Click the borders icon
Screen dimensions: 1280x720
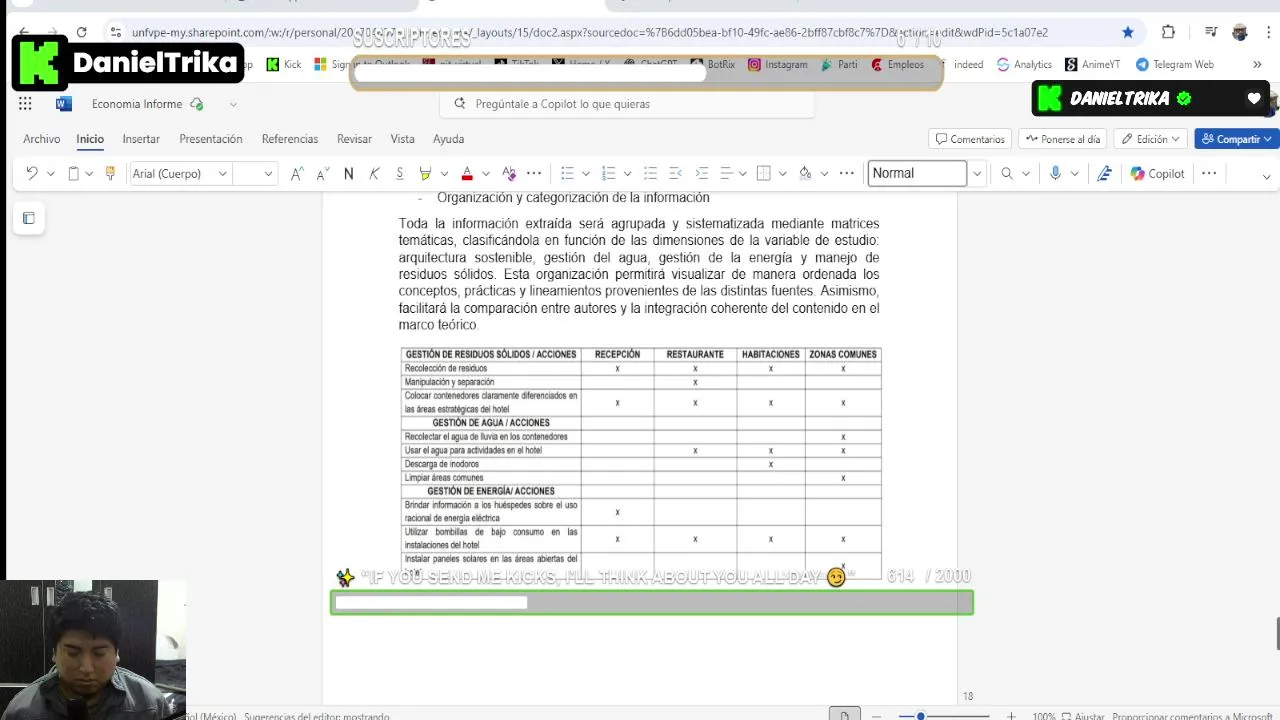[x=764, y=174]
